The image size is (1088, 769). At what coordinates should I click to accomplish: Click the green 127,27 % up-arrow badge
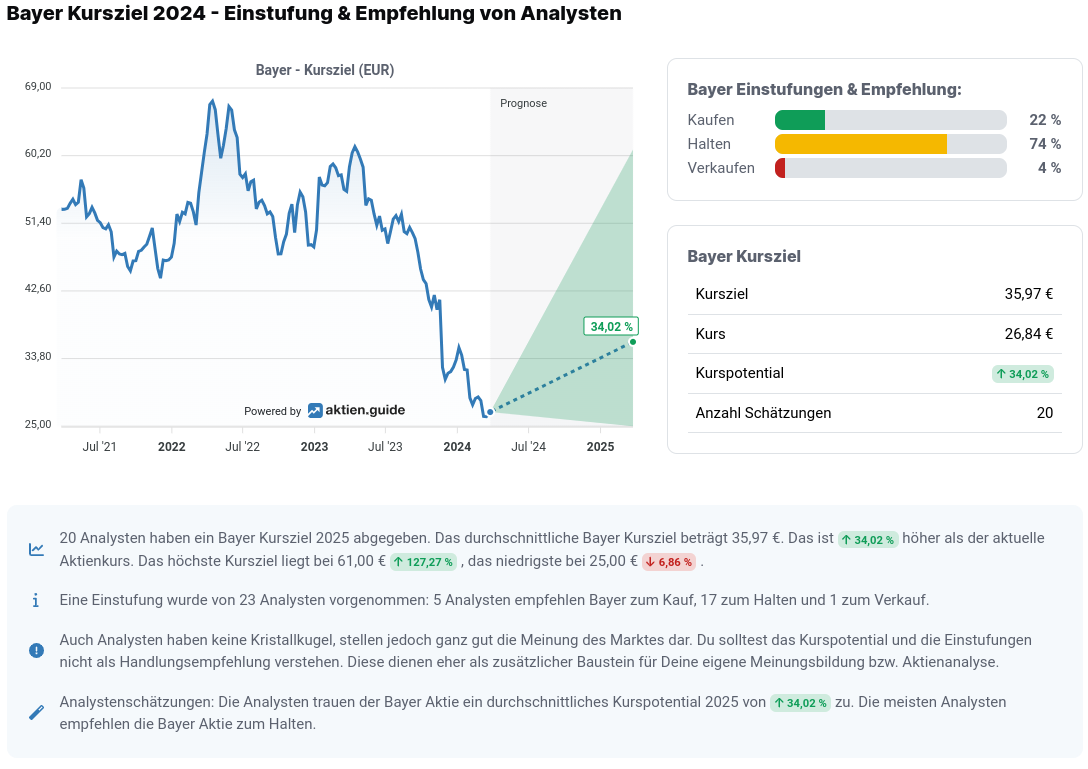pos(423,562)
